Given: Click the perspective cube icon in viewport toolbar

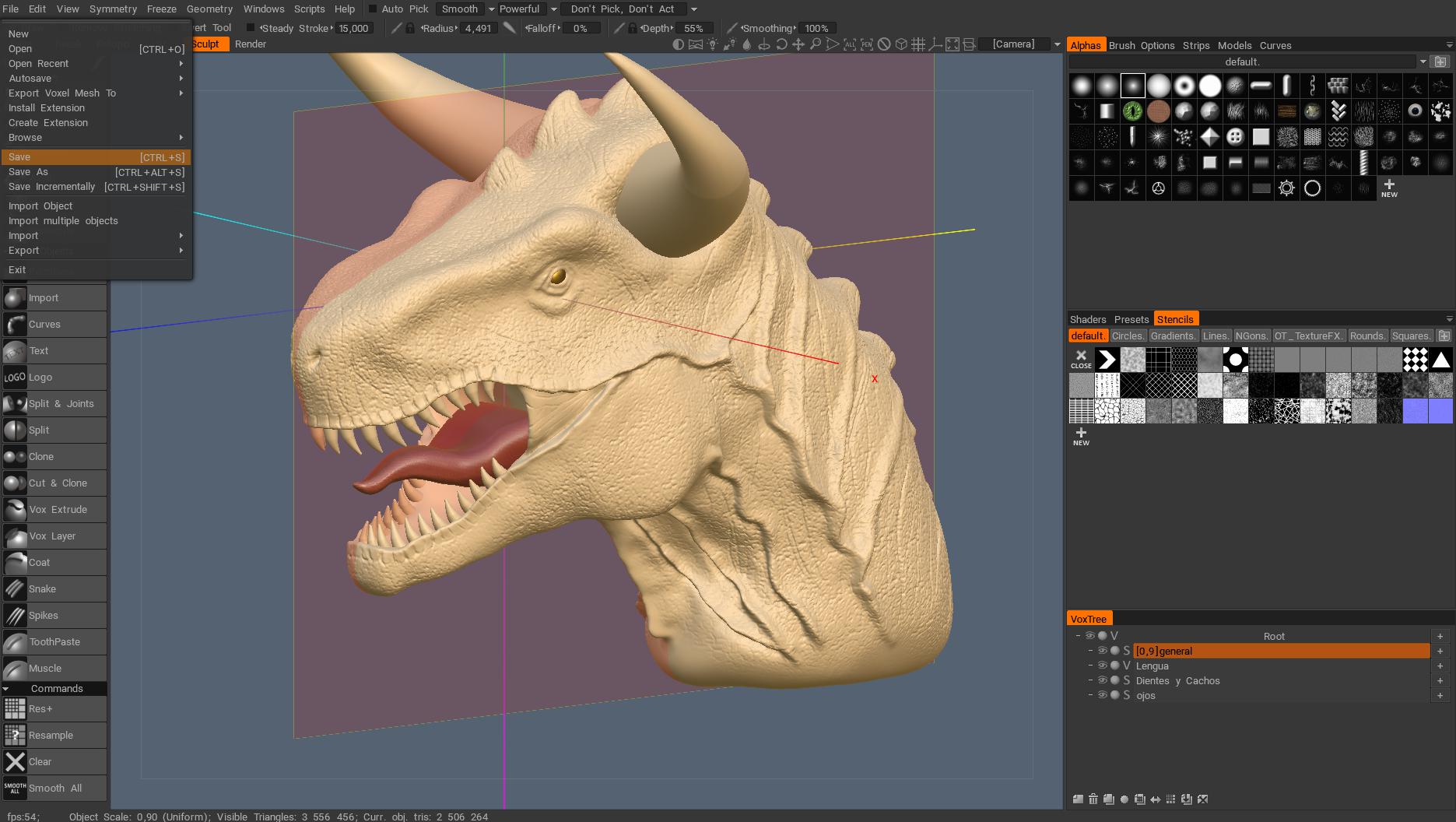Looking at the screenshot, I should click(900, 44).
